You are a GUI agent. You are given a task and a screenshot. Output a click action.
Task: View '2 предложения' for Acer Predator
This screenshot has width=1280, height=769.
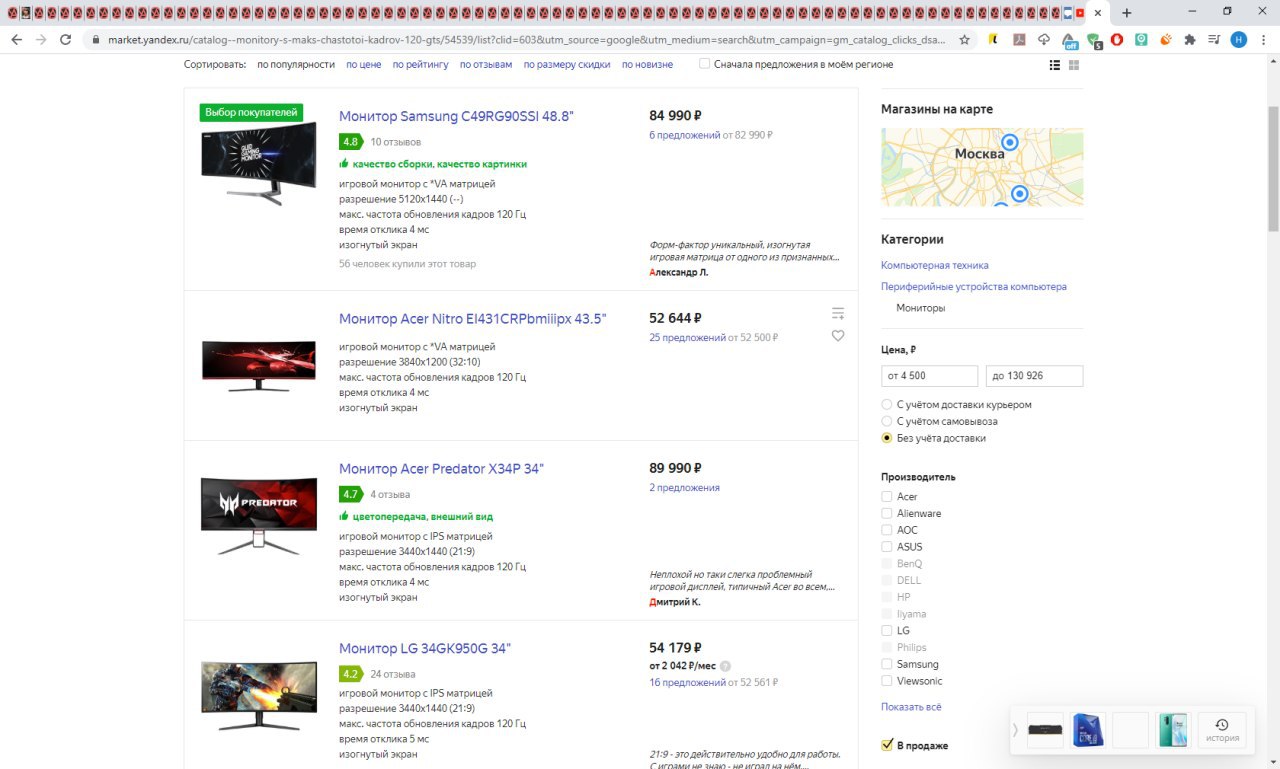684,488
